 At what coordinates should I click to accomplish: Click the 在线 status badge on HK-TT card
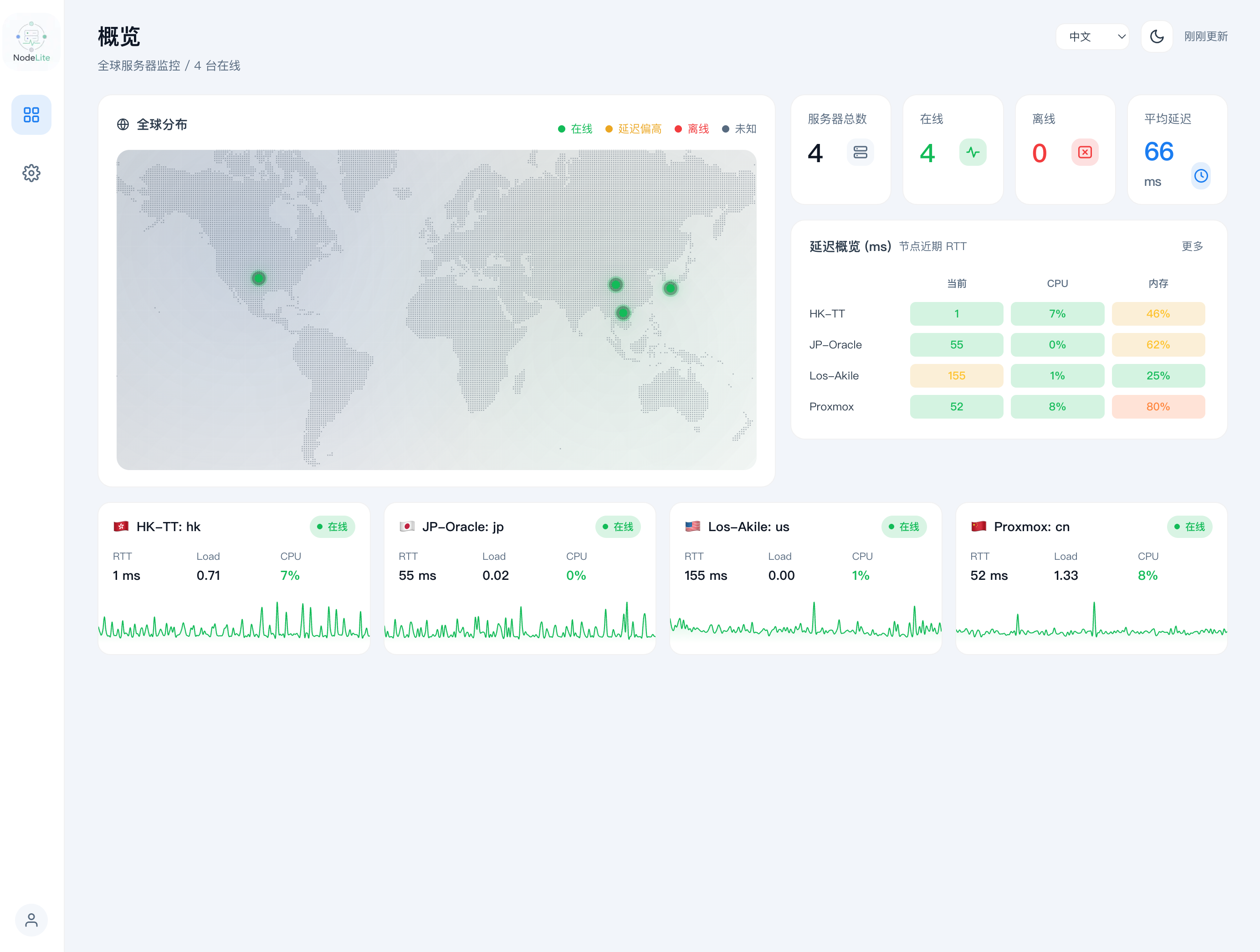click(x=332, y=527)
